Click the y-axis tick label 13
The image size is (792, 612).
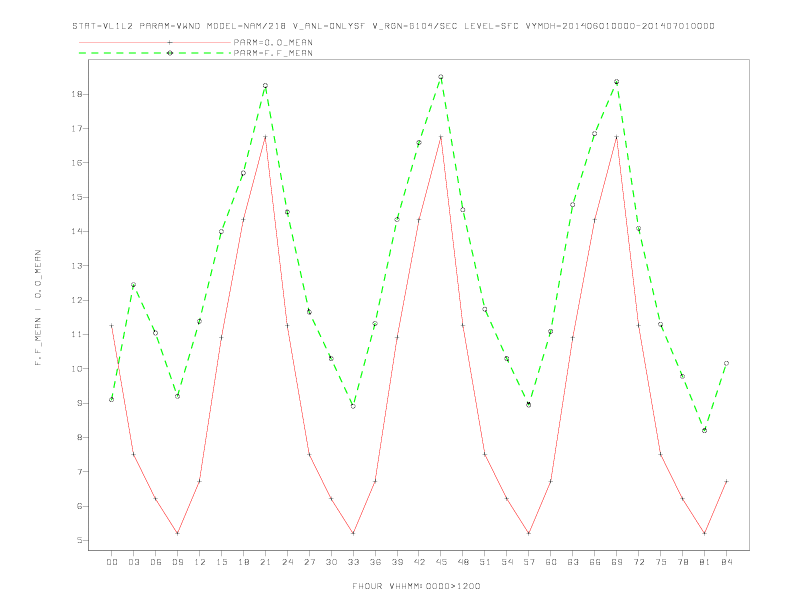point(78,266)
